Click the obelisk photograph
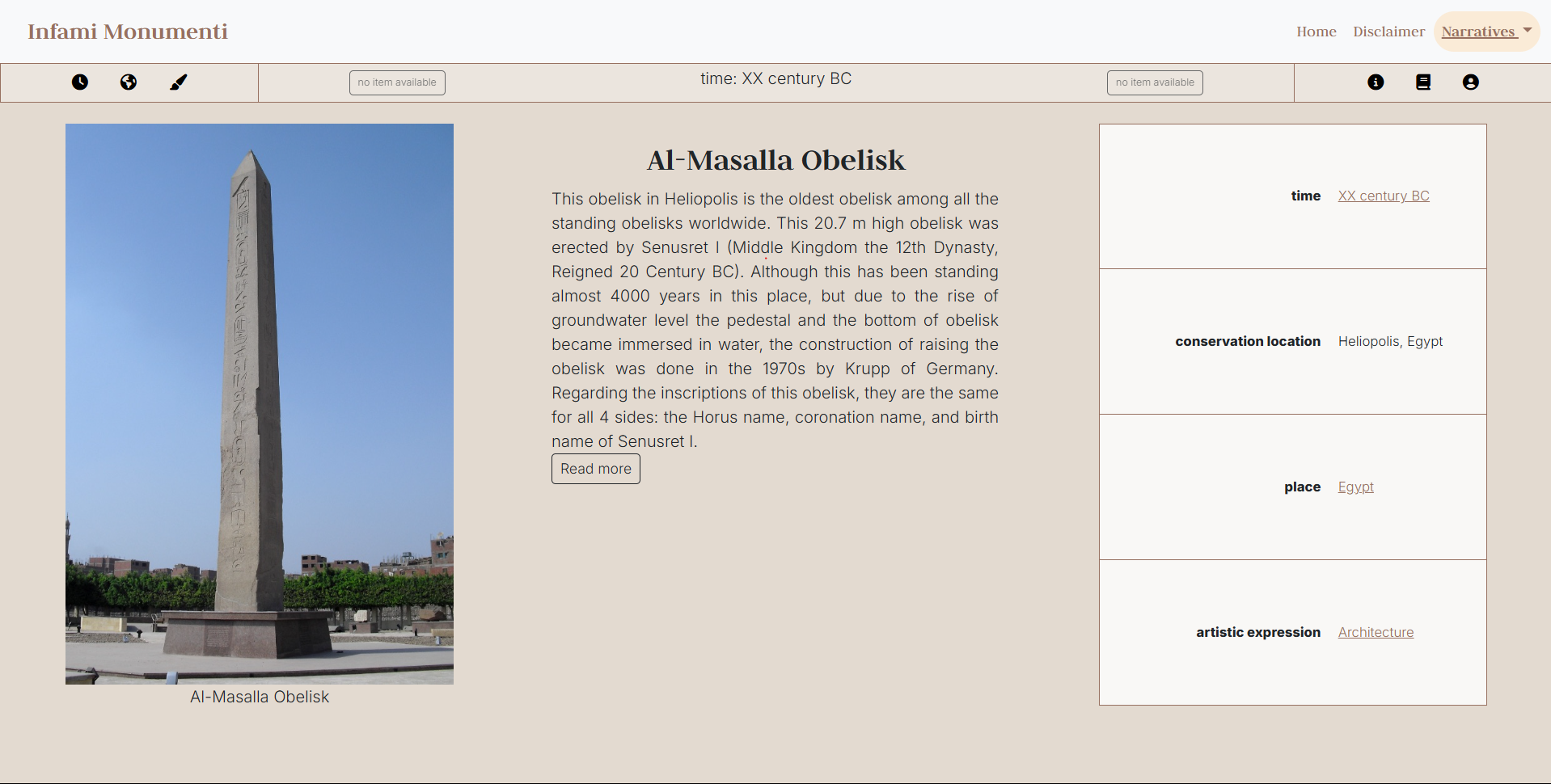This screenshot has height=784, width=1551. 260,404
